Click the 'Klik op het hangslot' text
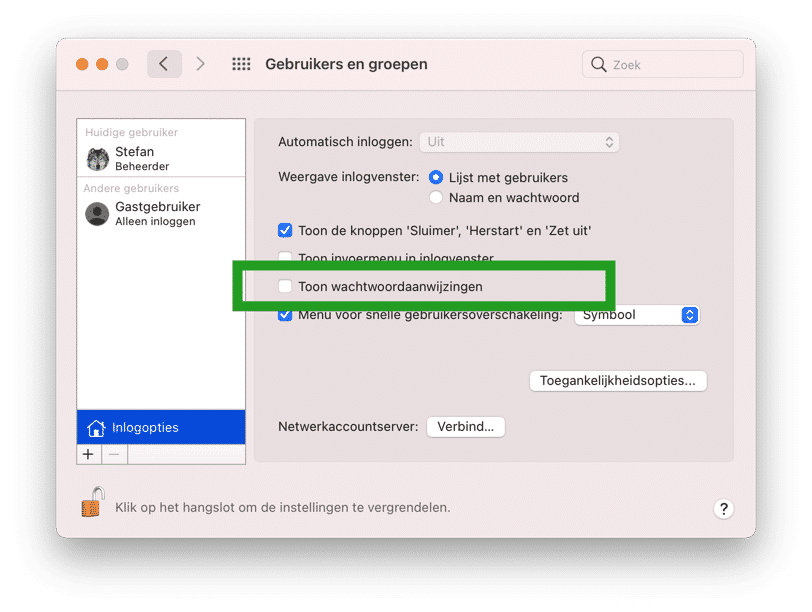The width and height of the screenshot is (812, 612). click(282, 507)
